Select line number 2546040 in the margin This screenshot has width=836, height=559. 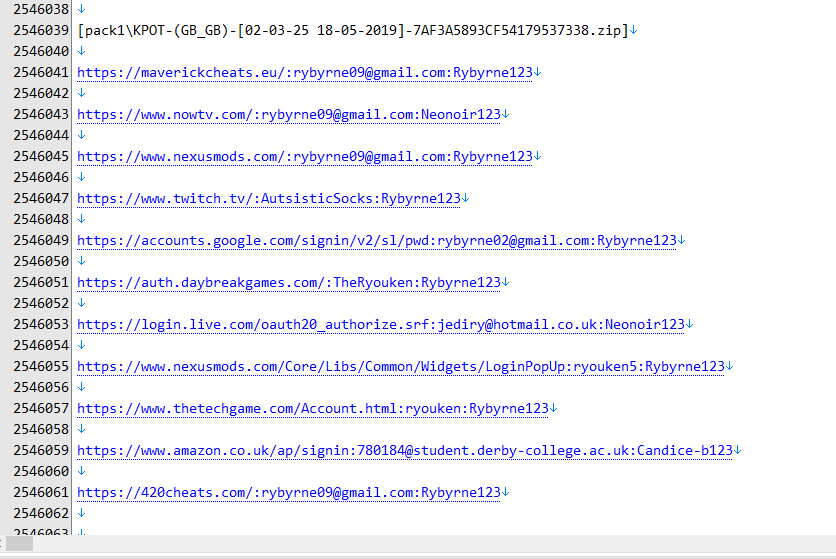tap(41, 52)
